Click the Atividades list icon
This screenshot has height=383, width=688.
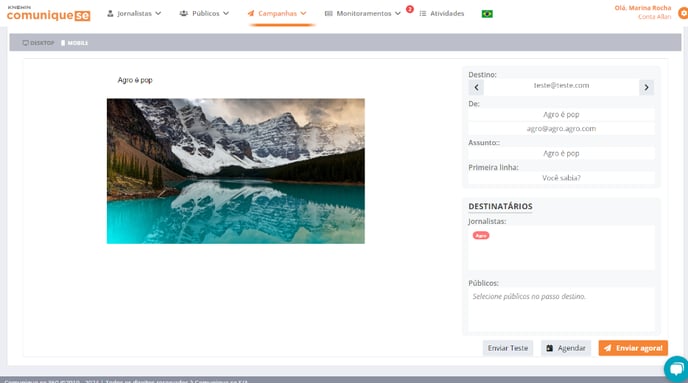click(x=423, y=14)
